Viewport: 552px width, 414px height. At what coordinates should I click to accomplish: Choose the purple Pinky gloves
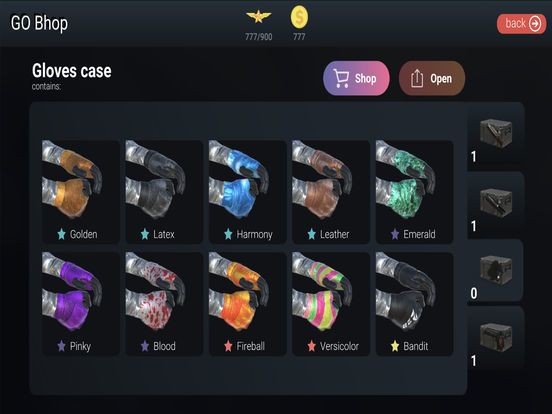81,304
